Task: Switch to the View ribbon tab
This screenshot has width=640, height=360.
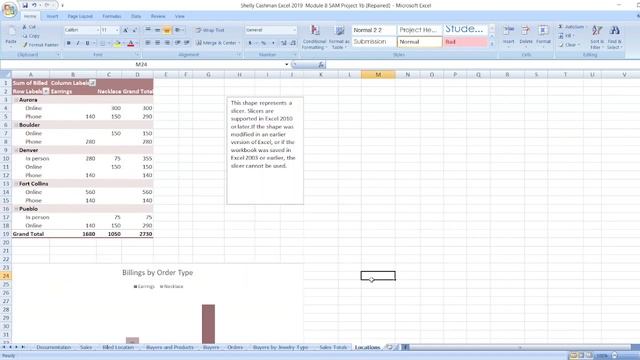Action: pyautogui.click(x=180, y=16)
